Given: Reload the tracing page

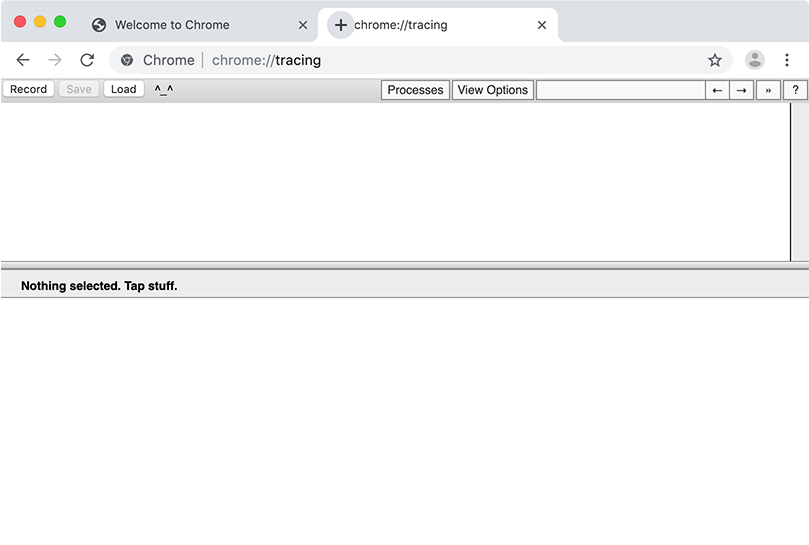Looking at the screenshot, I should tap(87, 60).
